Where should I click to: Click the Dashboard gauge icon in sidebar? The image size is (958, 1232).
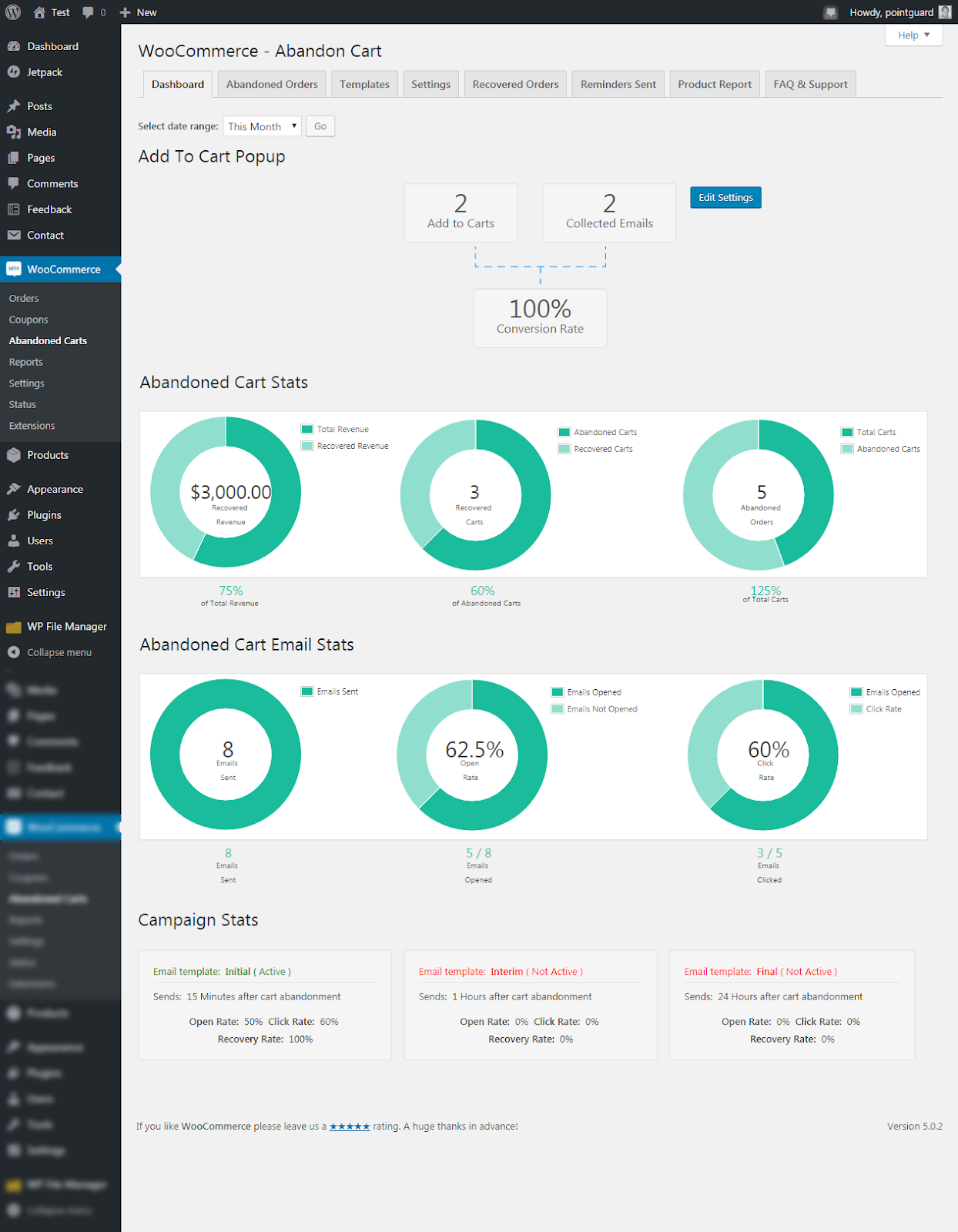[14, 46]
